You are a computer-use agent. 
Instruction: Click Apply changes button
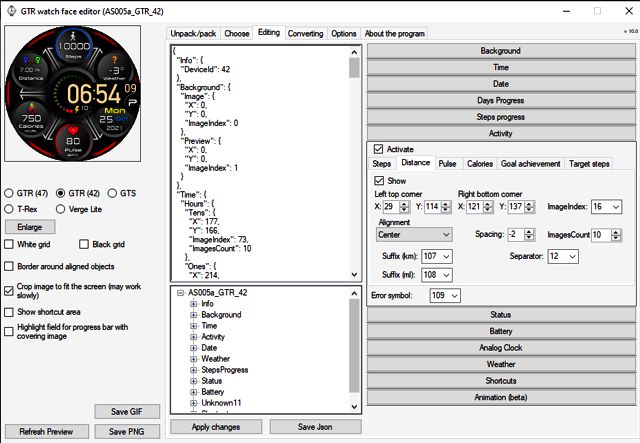pyautogui.click(x=216, y=427)
